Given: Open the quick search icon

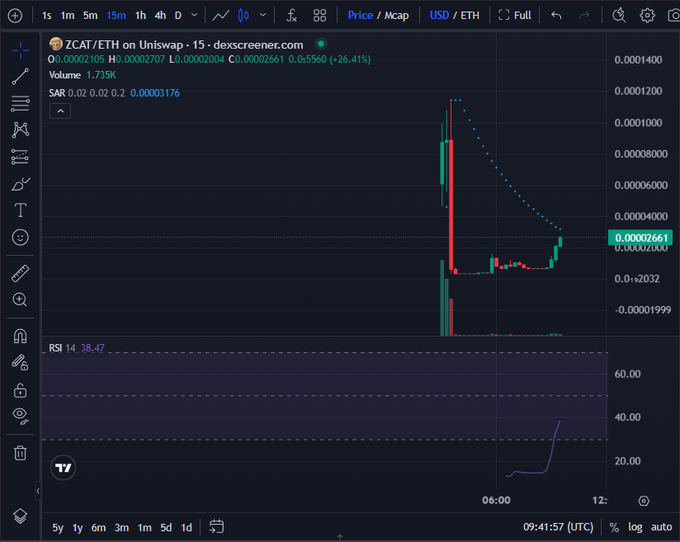Looking at the screenshot, I should [x=619, y=16].
